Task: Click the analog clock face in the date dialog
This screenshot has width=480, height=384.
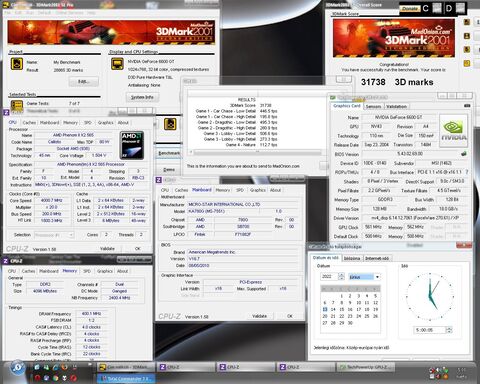Action: point(430,296)
